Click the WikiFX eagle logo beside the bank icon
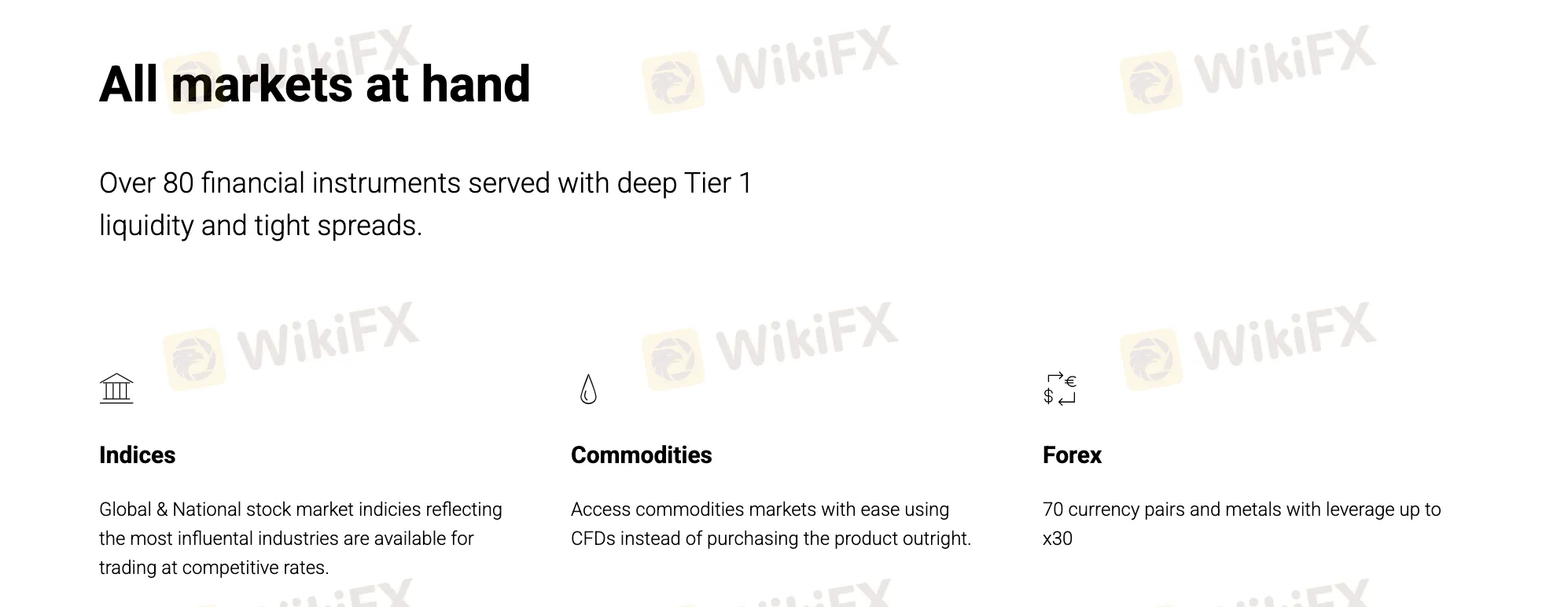 (194, 359)
